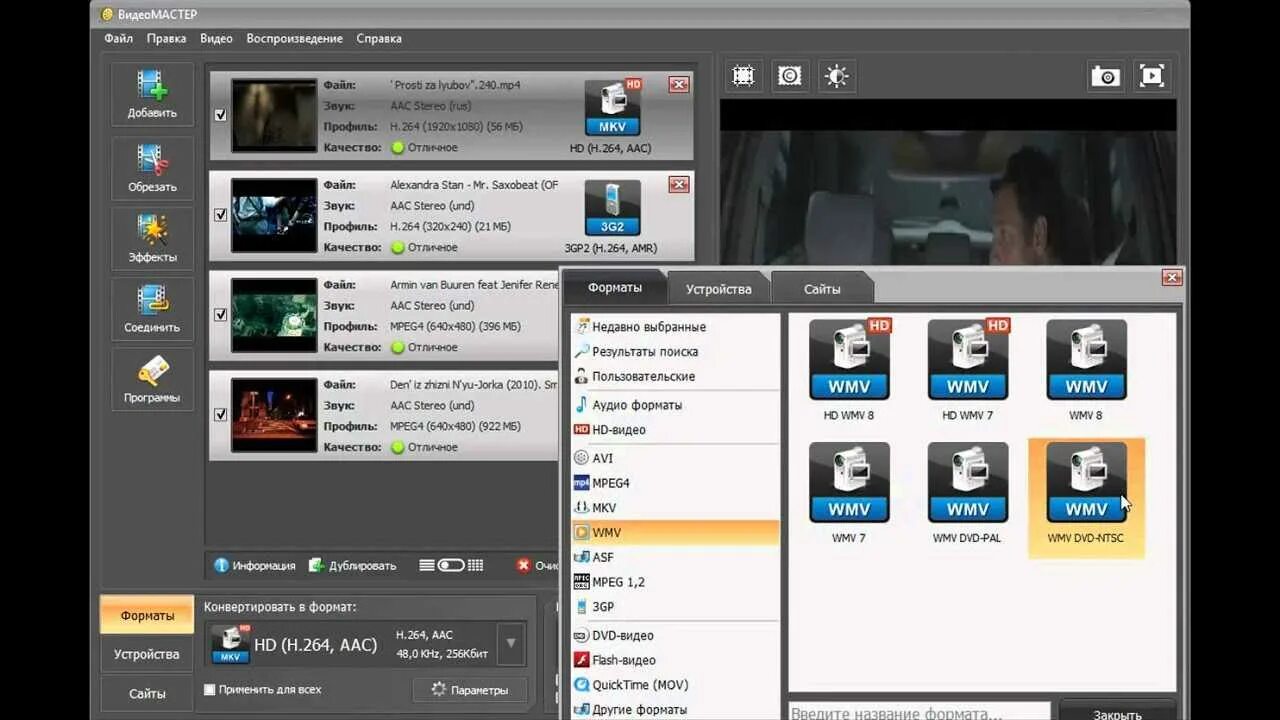Viewport: 1280px width, 720px height.
Task: Select Аудио форматы category
Action: [x=675, y=405]
